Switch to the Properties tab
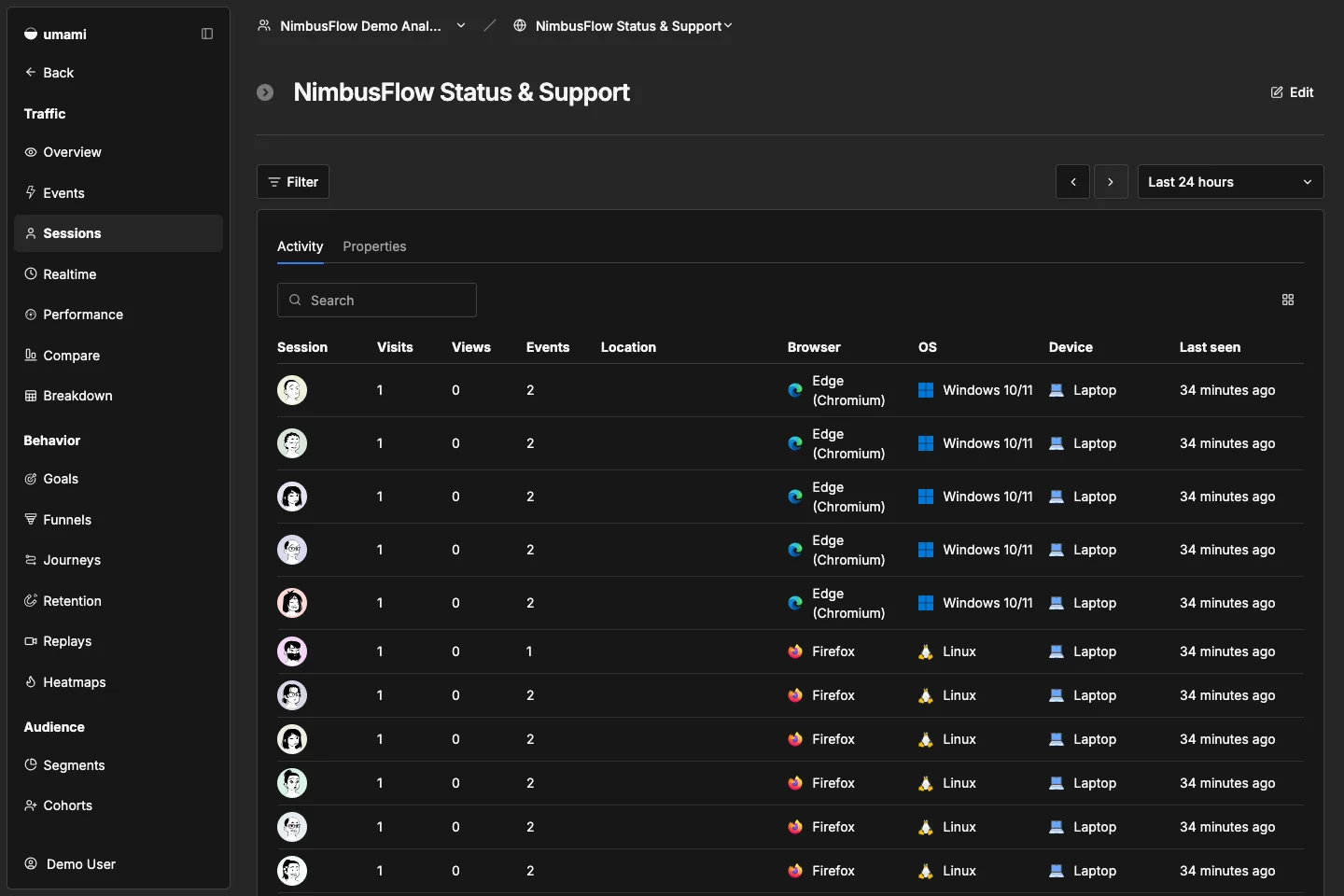The image size is (1344, 896). point(374,246)
